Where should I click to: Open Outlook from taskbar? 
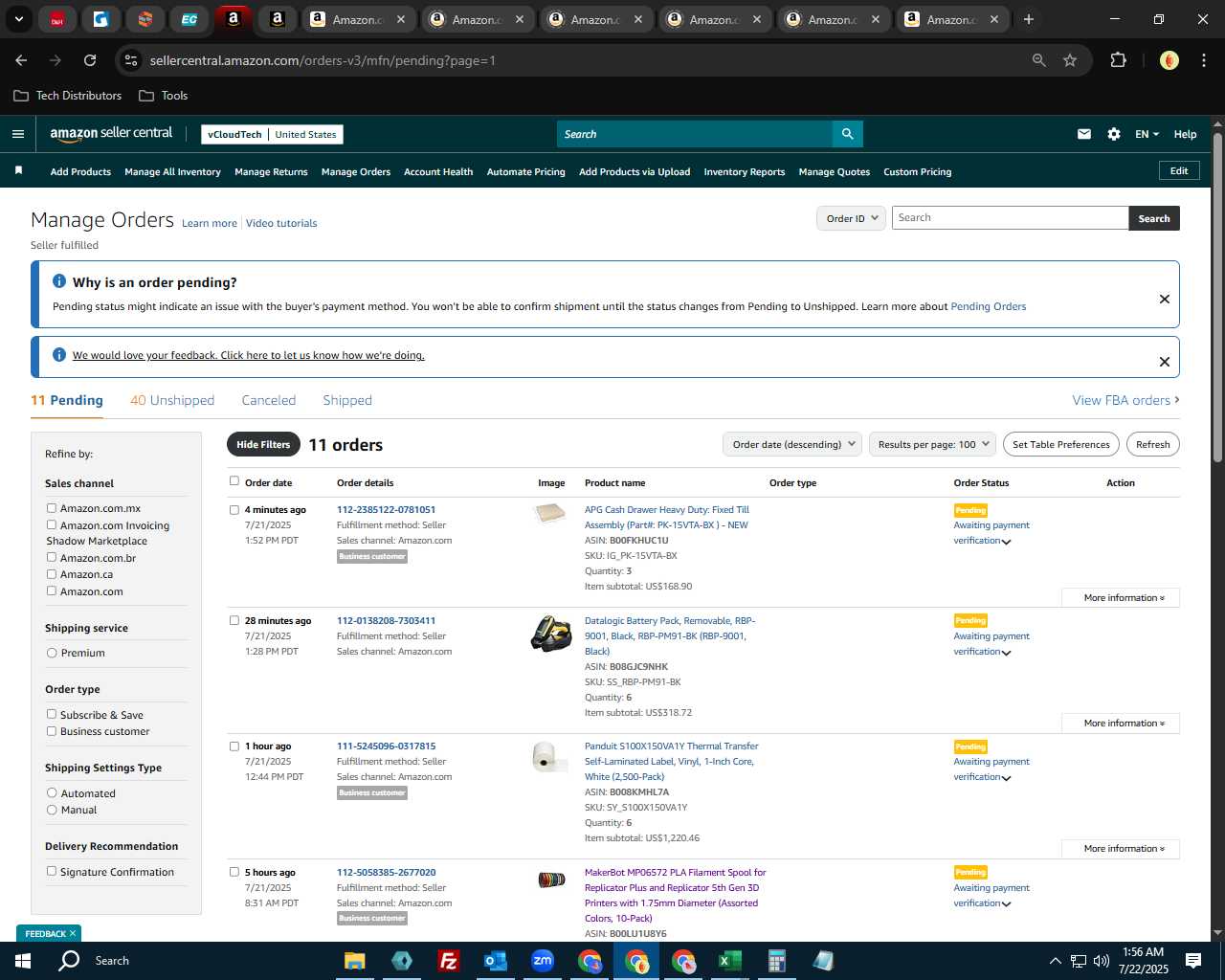coord(495,961)
